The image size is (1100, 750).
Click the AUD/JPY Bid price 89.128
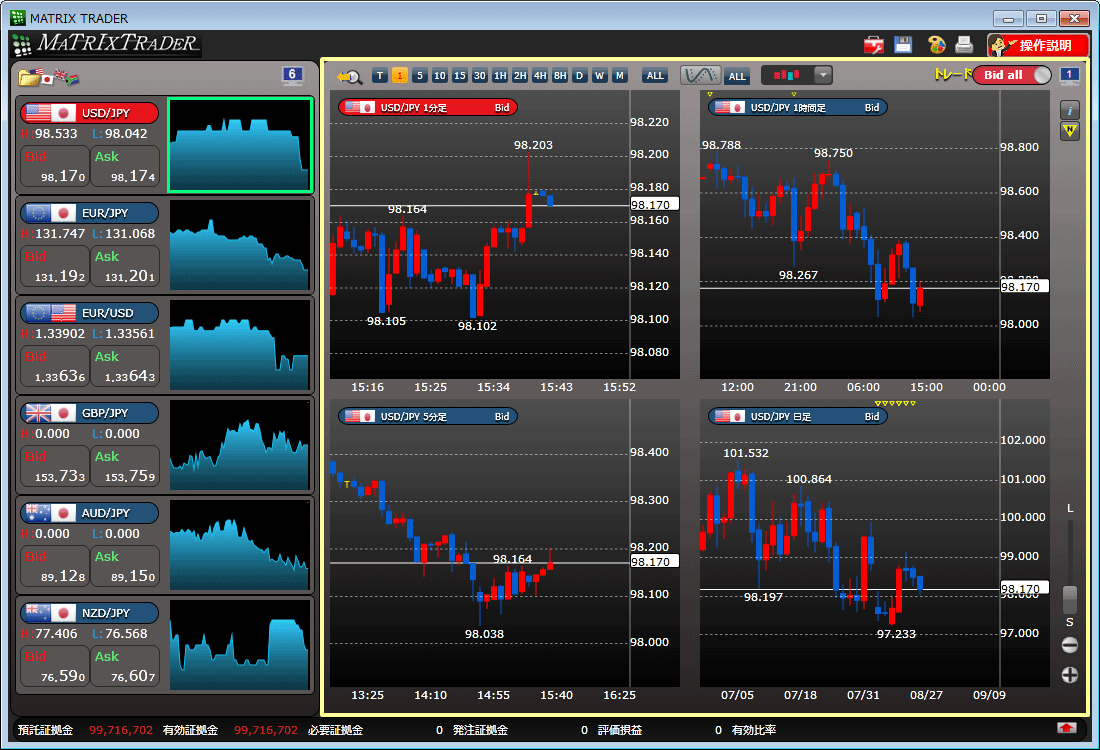pos(55,567)
